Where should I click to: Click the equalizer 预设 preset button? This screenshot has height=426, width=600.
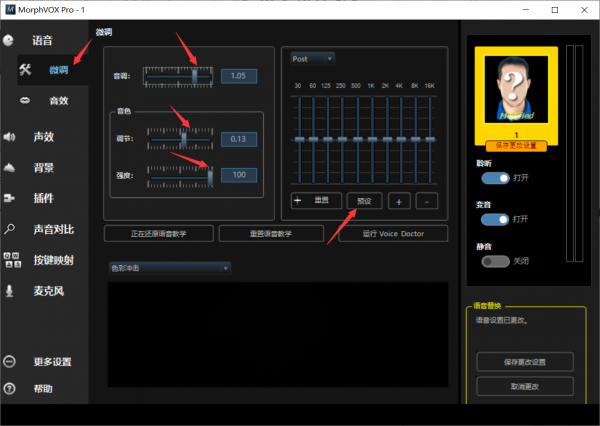364,201
